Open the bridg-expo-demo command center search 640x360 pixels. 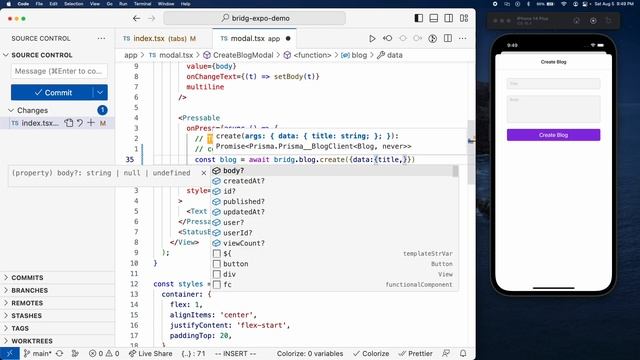pyautogui.click(x=255, y=18)
